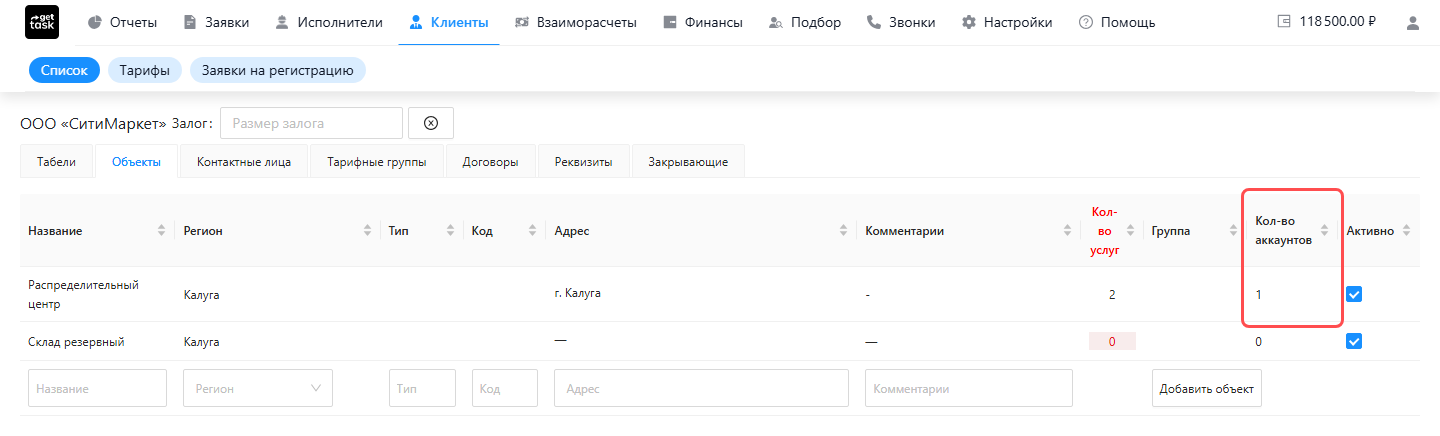Image resolution: width=1440 pixels, height=436 pixels.
Task: Clear the deposit with the circled X button
Action: coord(431,123)
